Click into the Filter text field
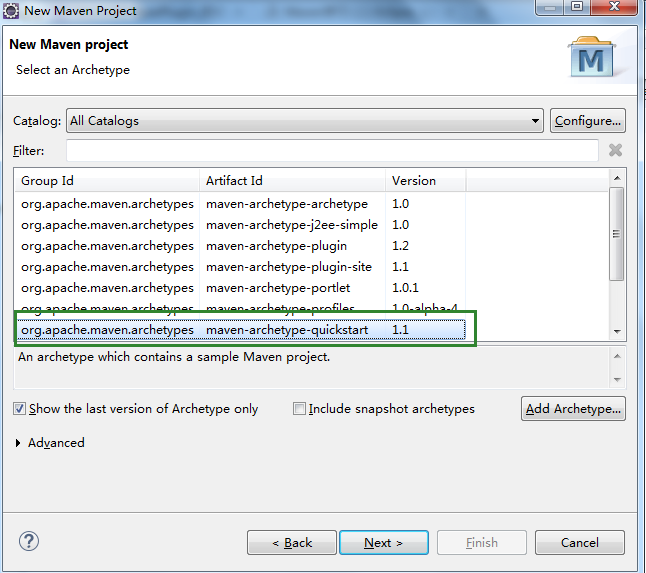646x573 pixels. 332,150
